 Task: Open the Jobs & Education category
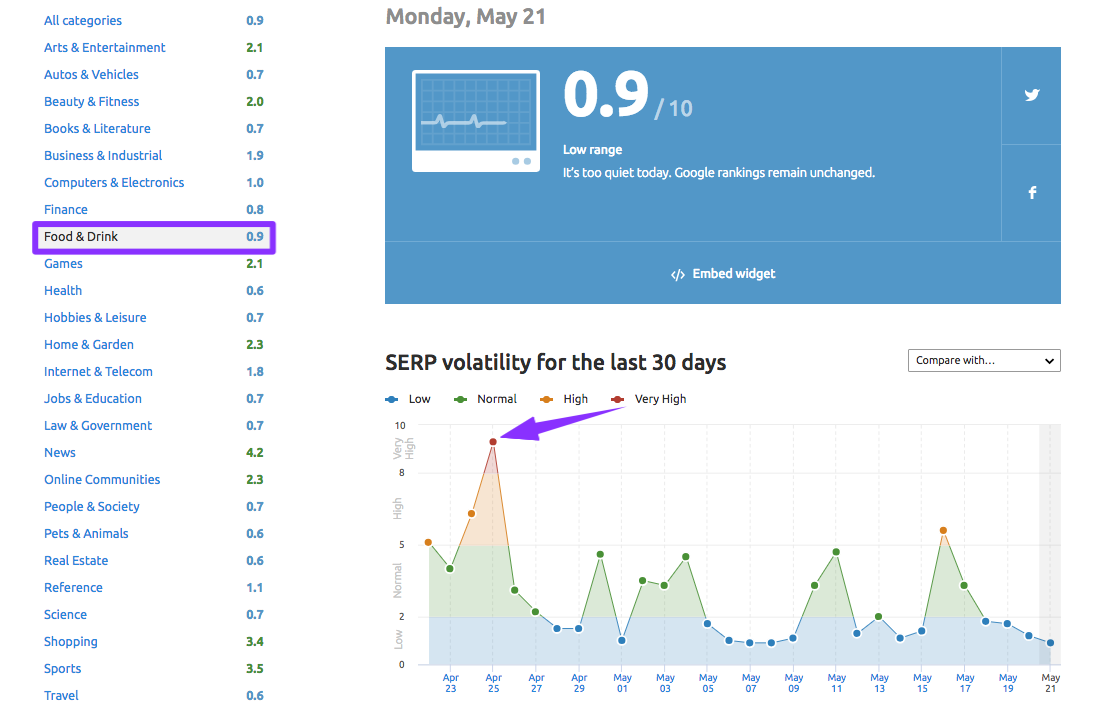pos(93,399)
